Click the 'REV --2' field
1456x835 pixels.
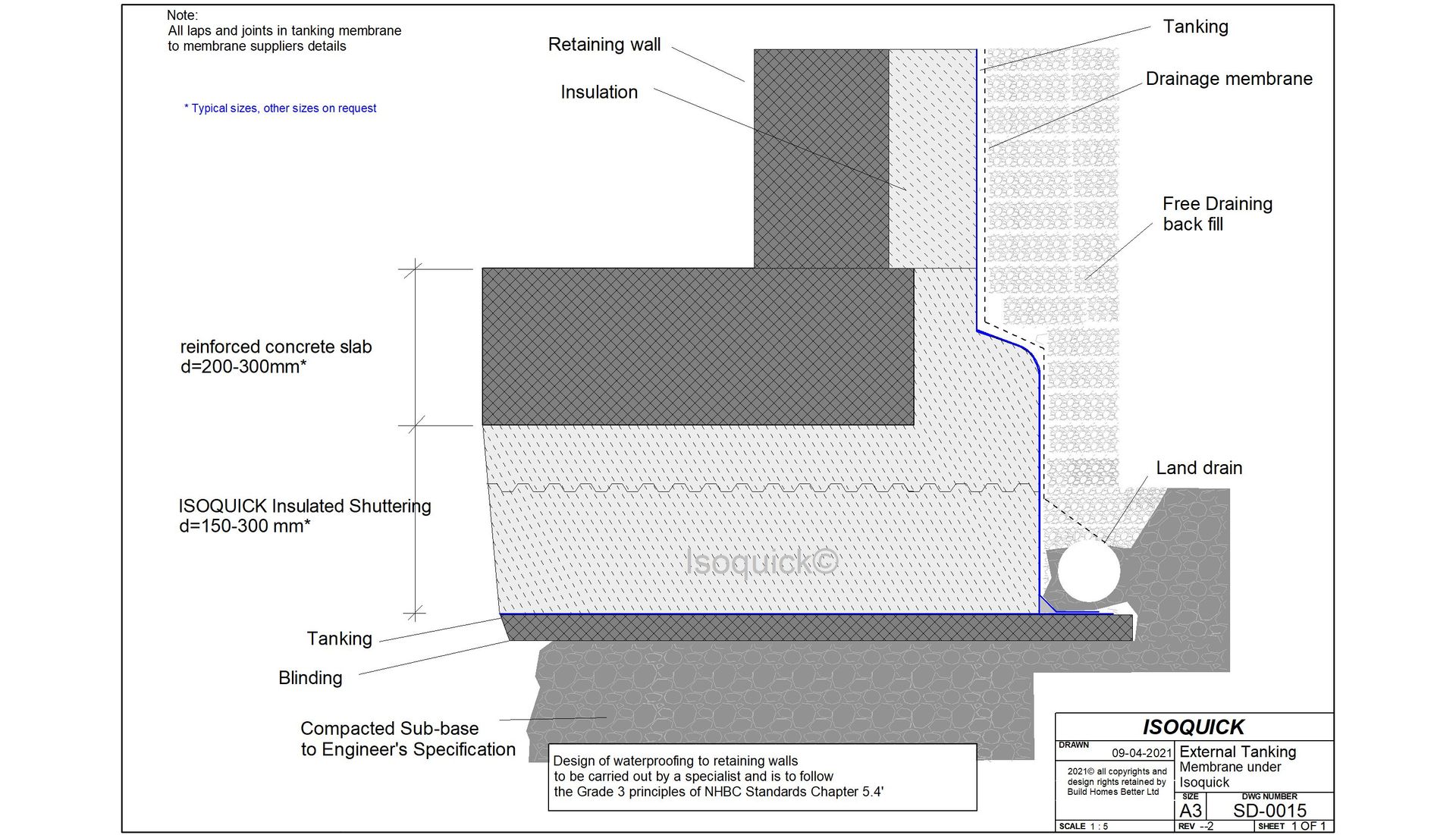point(1196,826)
